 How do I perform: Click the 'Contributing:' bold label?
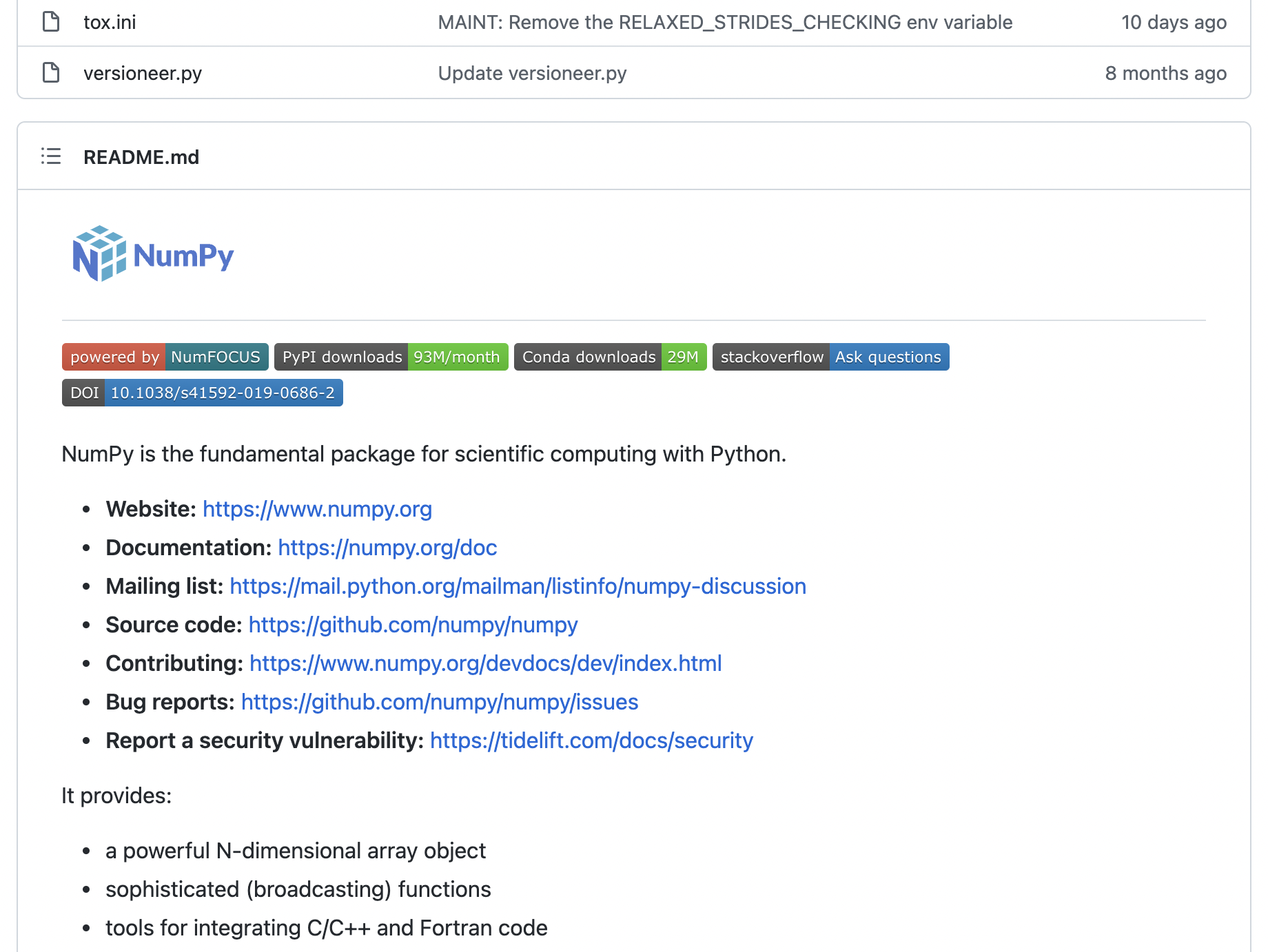pyautogui.click(x=174, y=663)
